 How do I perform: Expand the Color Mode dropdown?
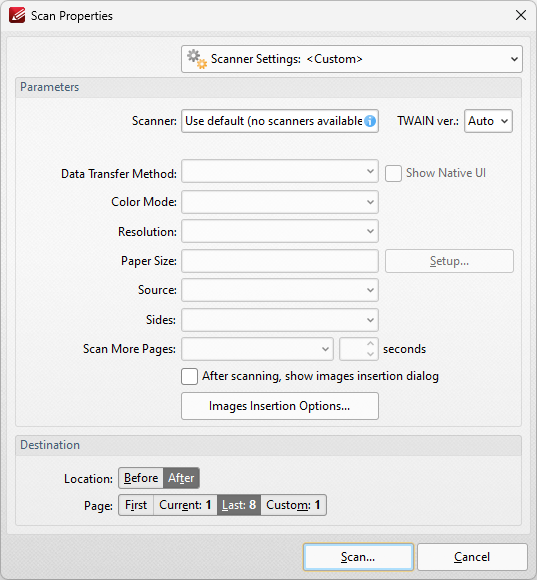coord(280,202)
